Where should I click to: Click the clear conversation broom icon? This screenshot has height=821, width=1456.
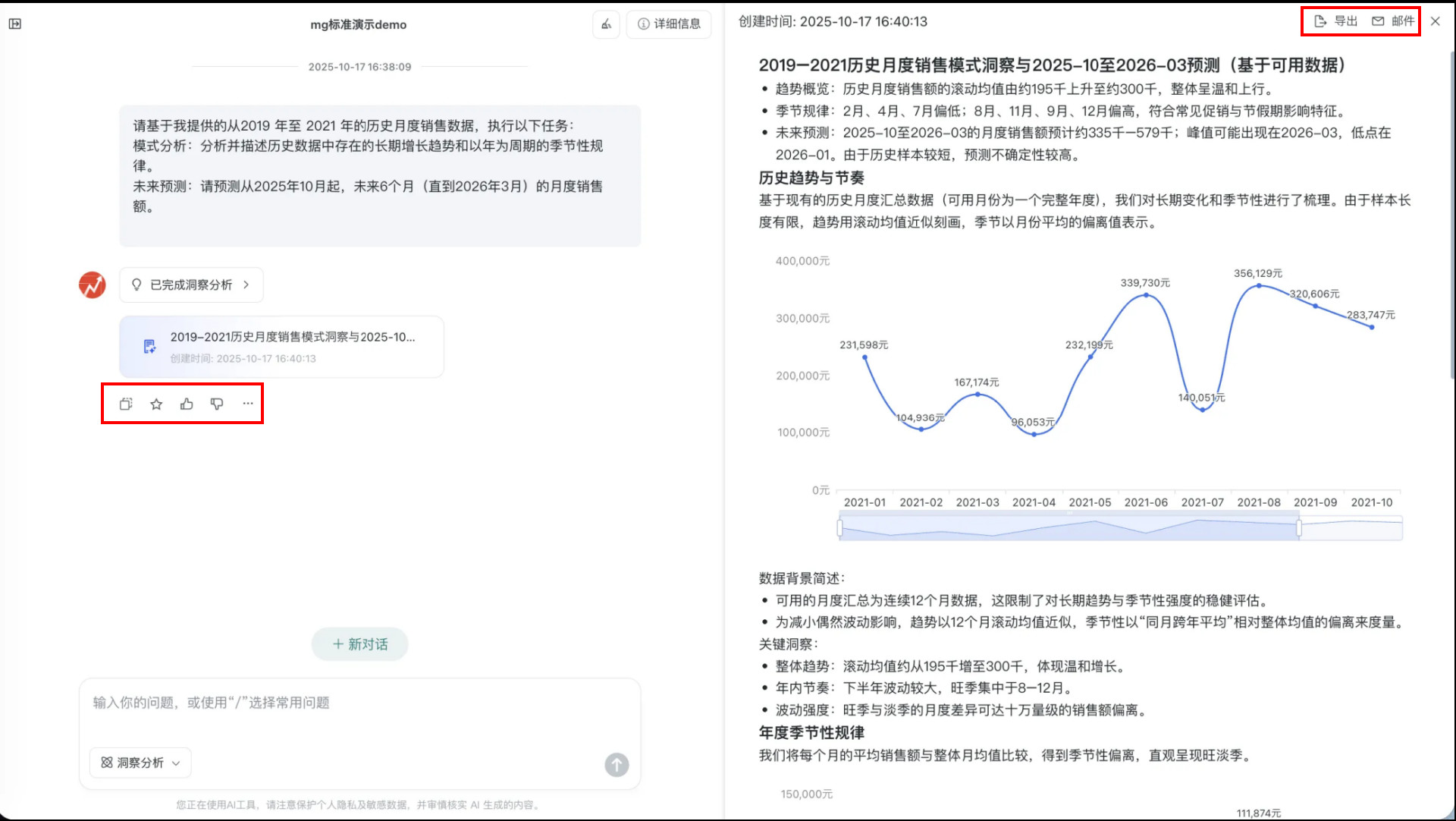(606, 24)
